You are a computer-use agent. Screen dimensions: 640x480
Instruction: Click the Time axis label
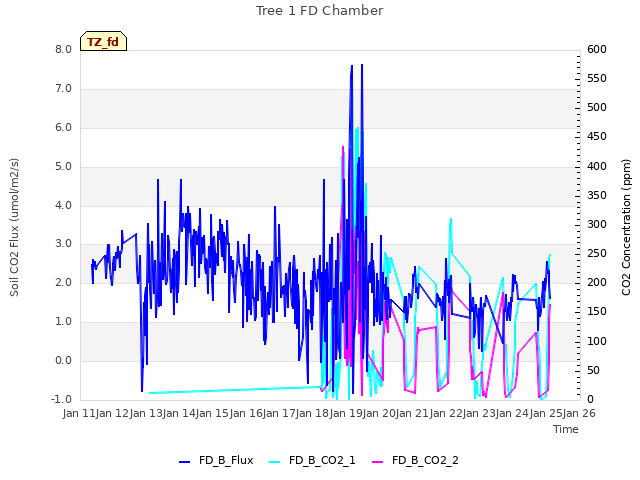click(x=566, y=429)
